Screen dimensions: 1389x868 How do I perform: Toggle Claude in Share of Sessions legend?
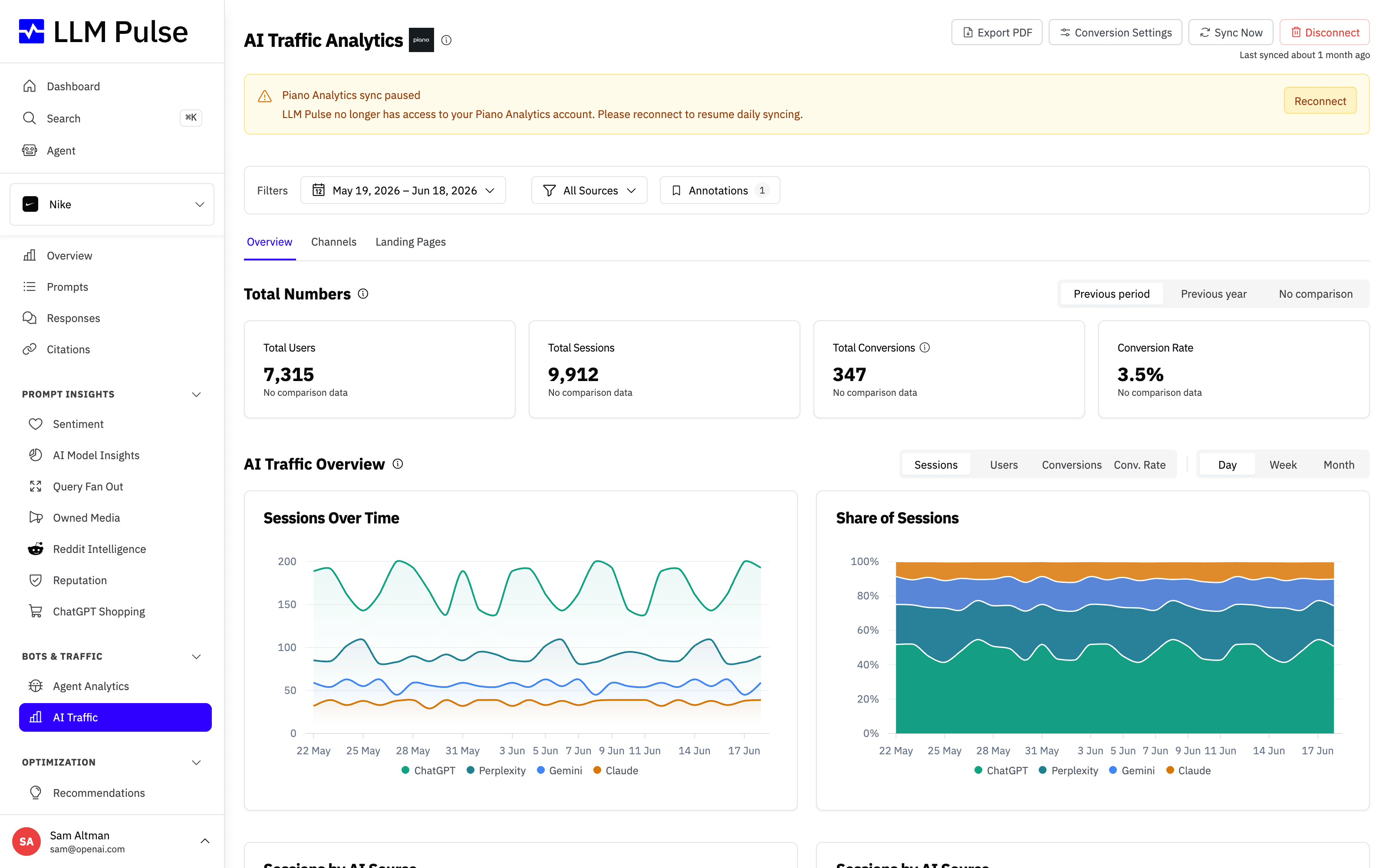pyautogui.click(x=1188, y=770)
